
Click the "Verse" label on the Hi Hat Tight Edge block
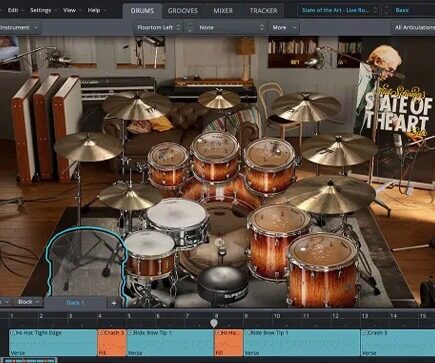click(17, 353)
